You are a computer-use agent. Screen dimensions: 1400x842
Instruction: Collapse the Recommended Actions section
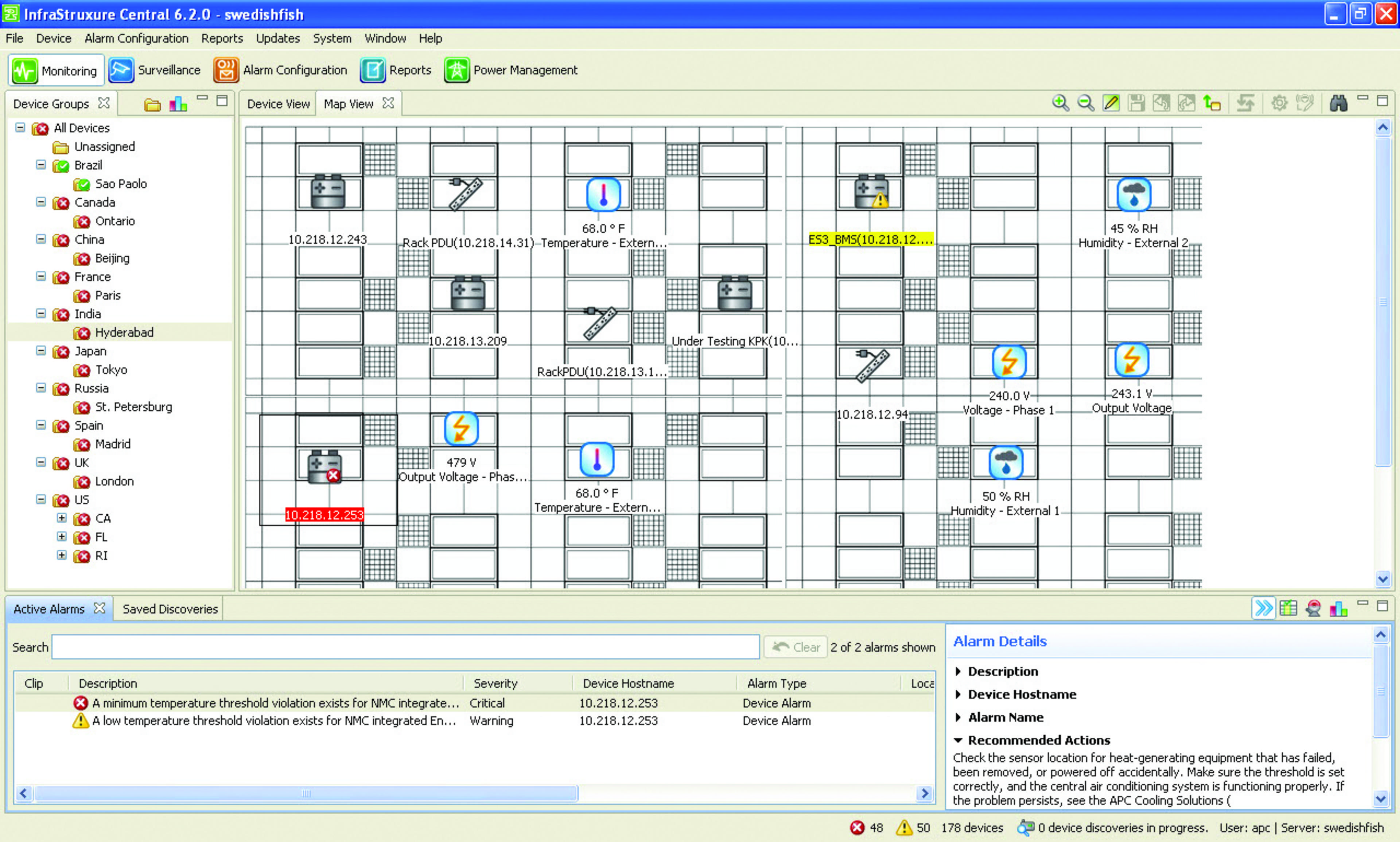(958, 740)
